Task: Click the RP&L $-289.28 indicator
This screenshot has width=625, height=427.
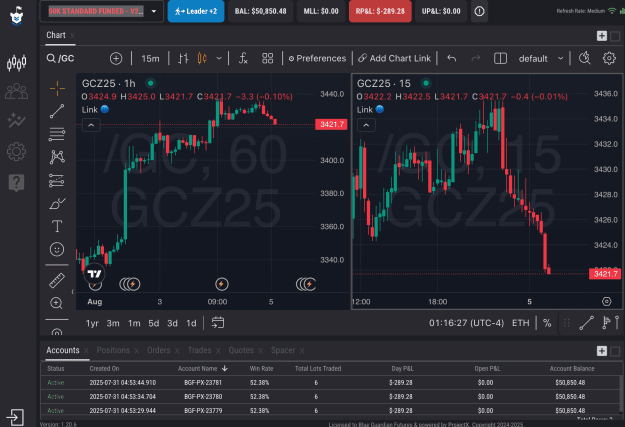Action: [x=380, y=11]
